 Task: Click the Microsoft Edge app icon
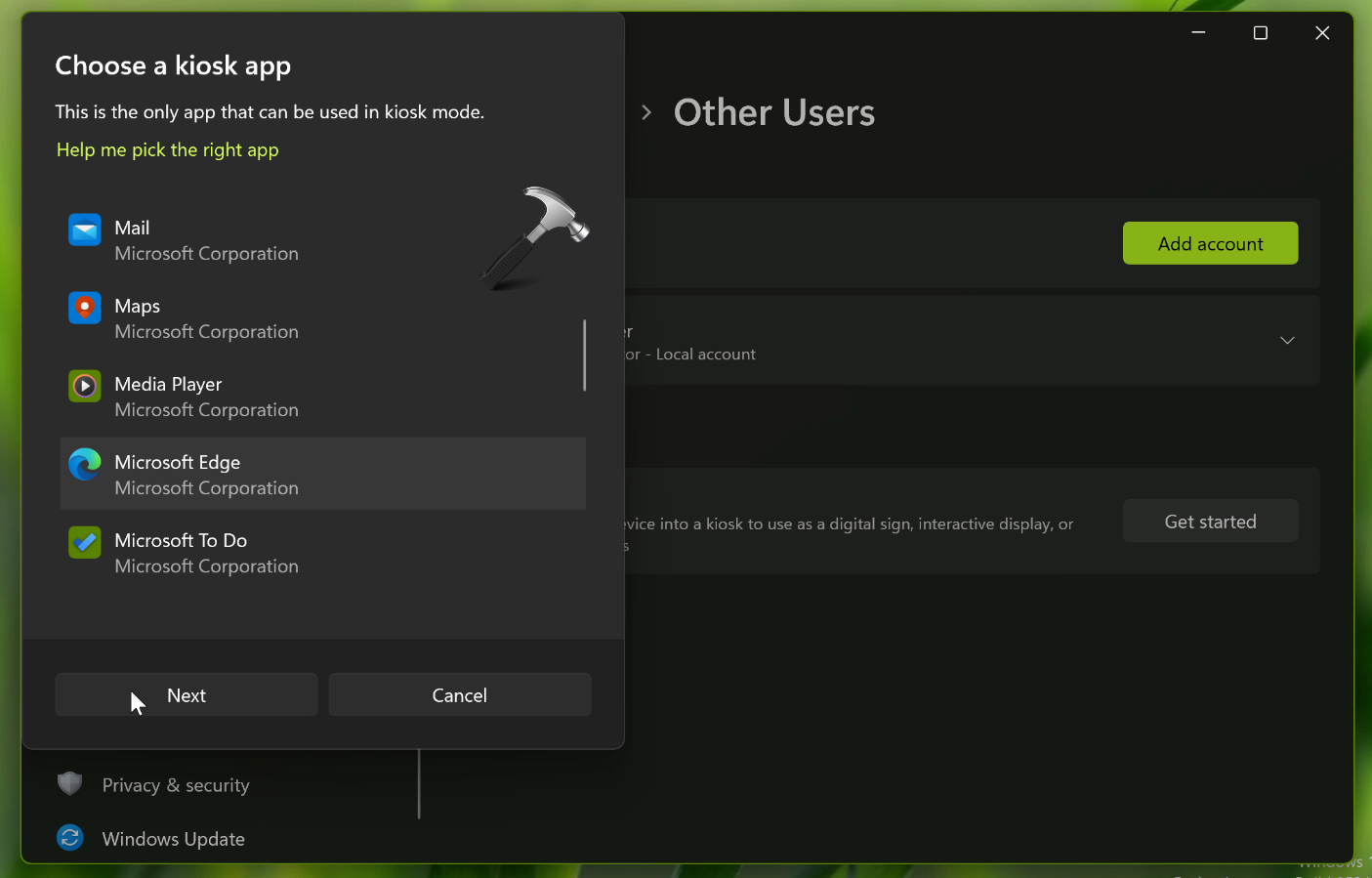85,465
